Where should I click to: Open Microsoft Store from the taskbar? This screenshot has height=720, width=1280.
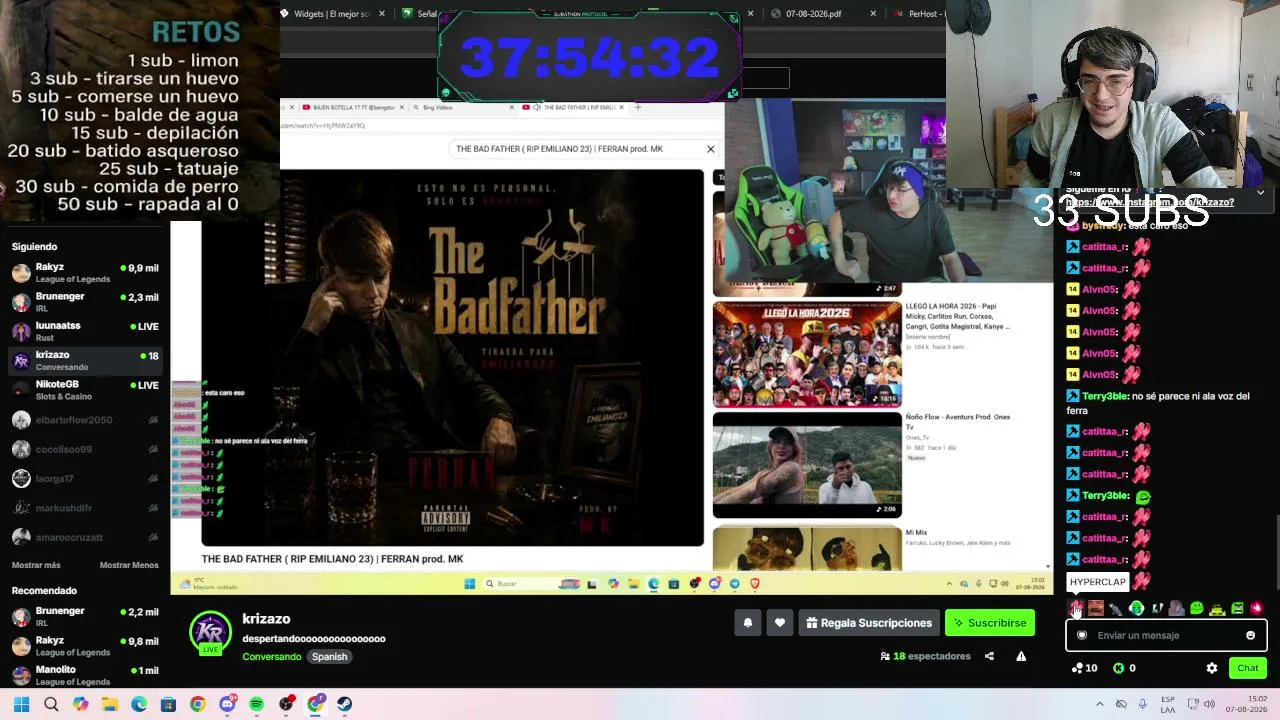coord(168,704)
